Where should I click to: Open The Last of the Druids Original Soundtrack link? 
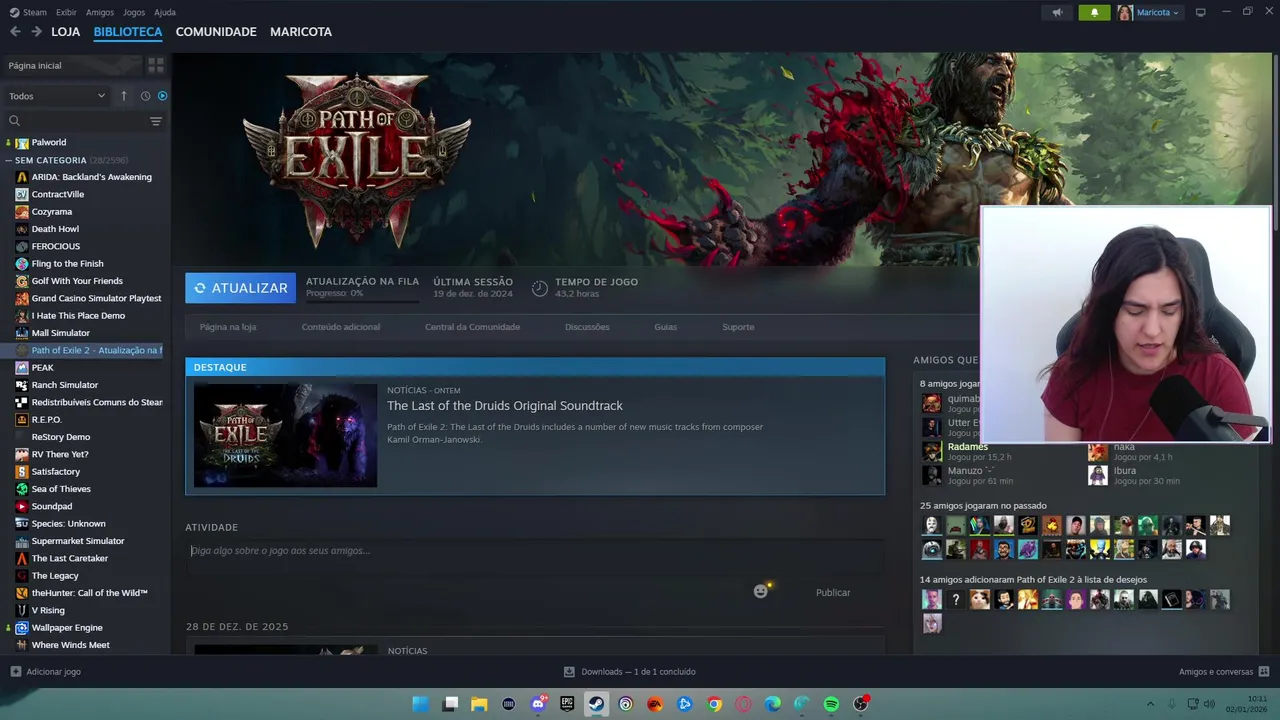(x=505, y=405)
